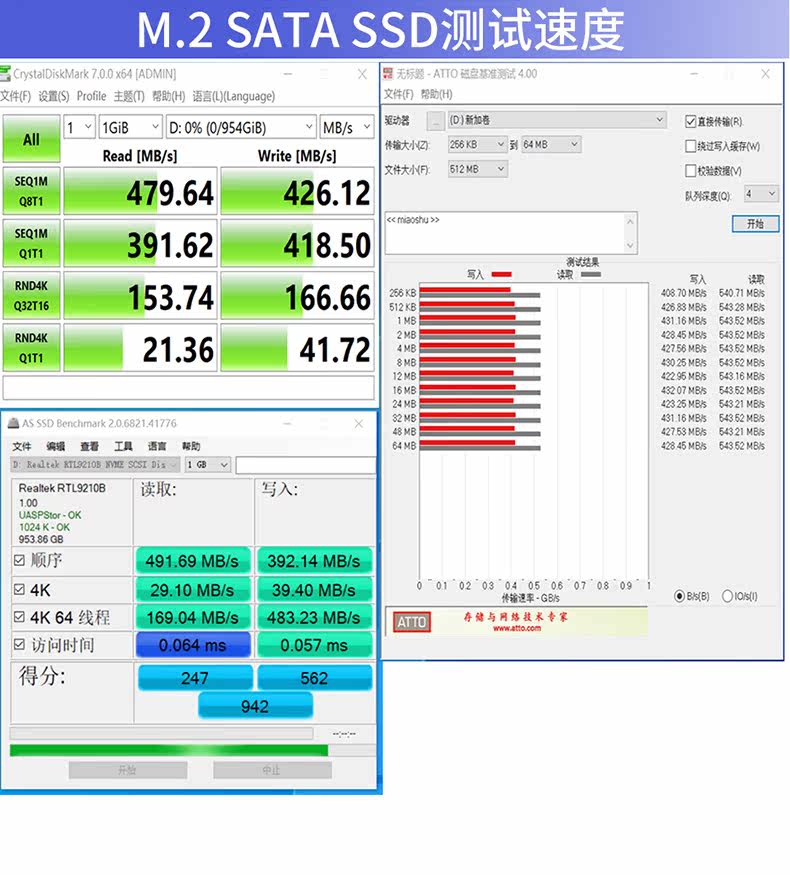The height and width of the screenshot is (875, 790).
Task: Click the ATTO window title bar icon
Action: coord(389,73)
